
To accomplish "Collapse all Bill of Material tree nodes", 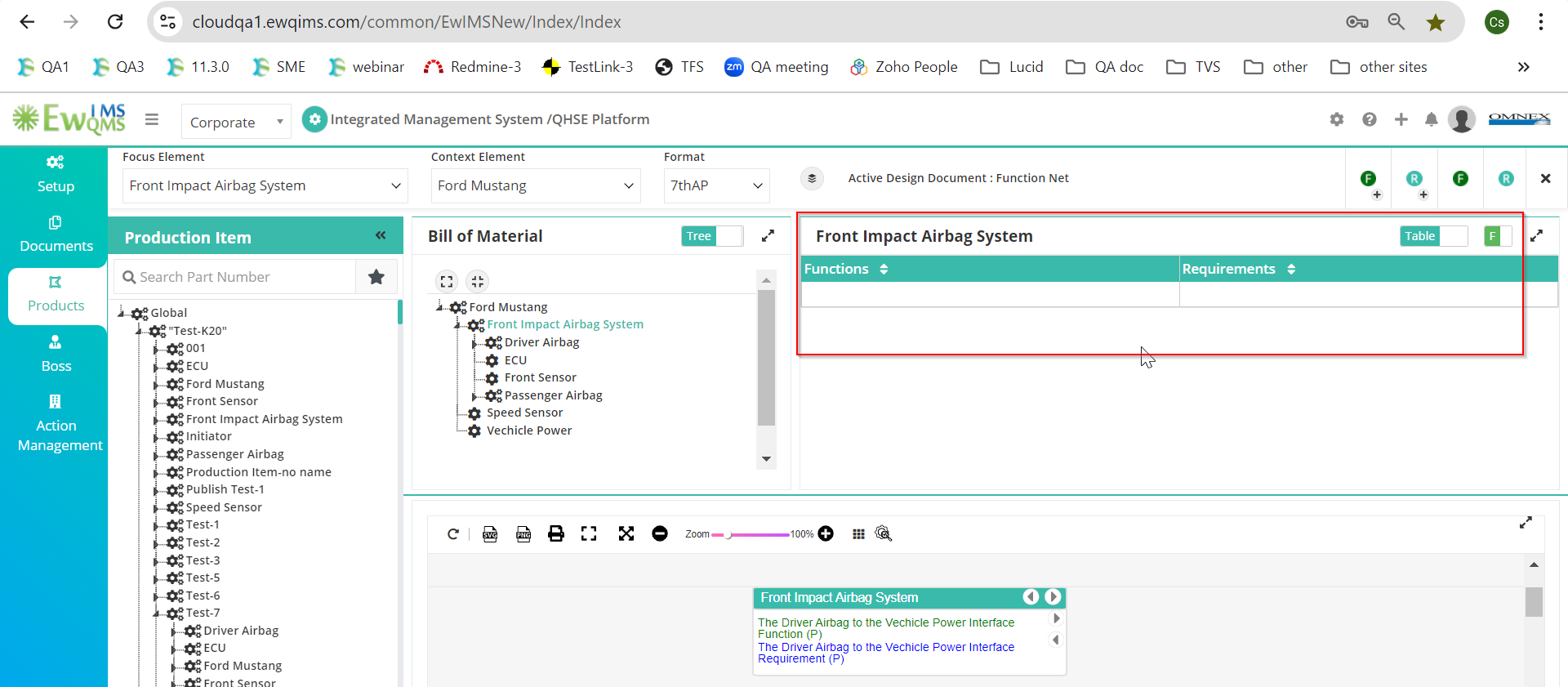I will pyautogui.click(x=478, y=281).
